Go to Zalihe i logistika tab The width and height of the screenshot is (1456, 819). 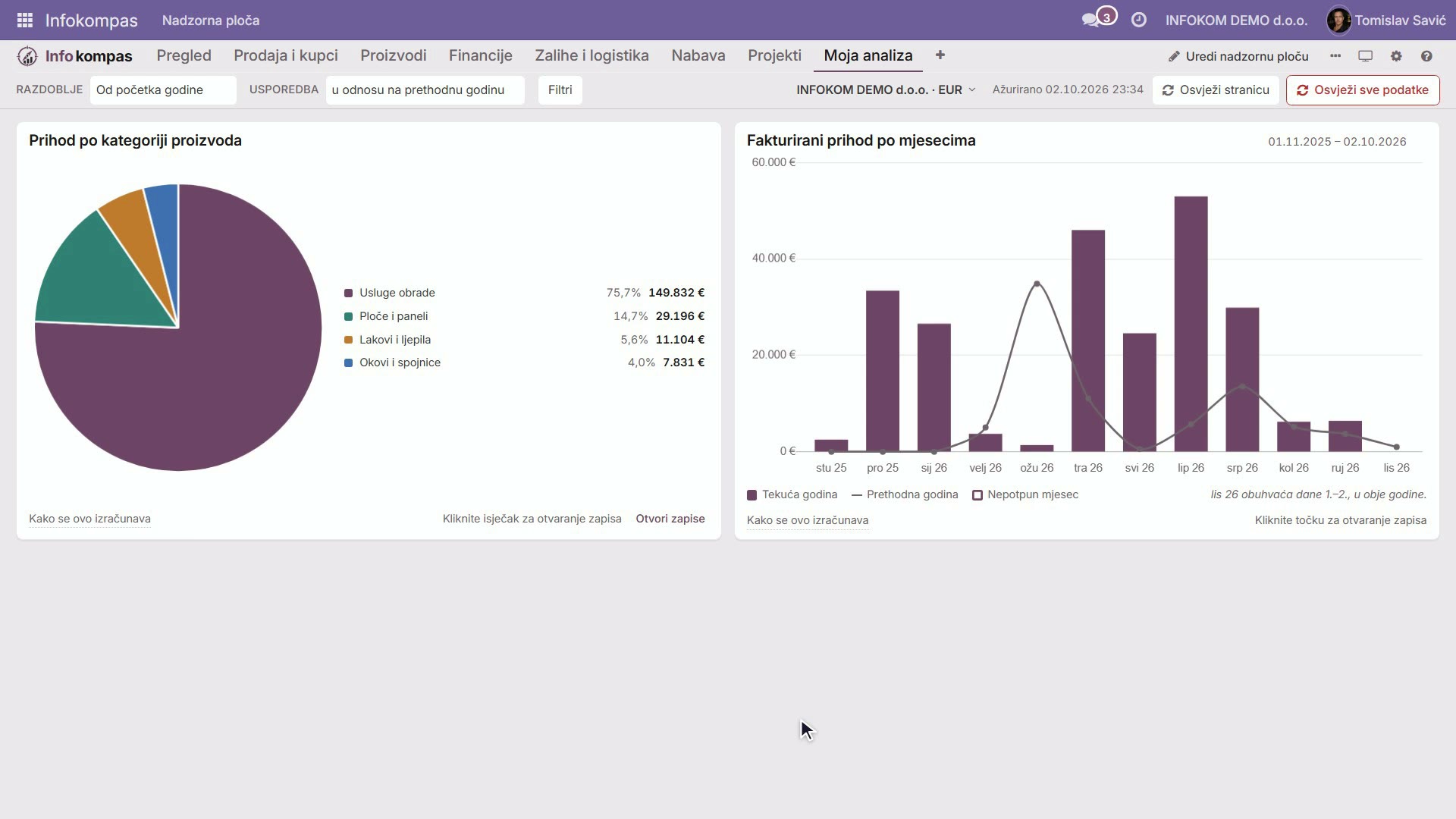tap(591, 55)
